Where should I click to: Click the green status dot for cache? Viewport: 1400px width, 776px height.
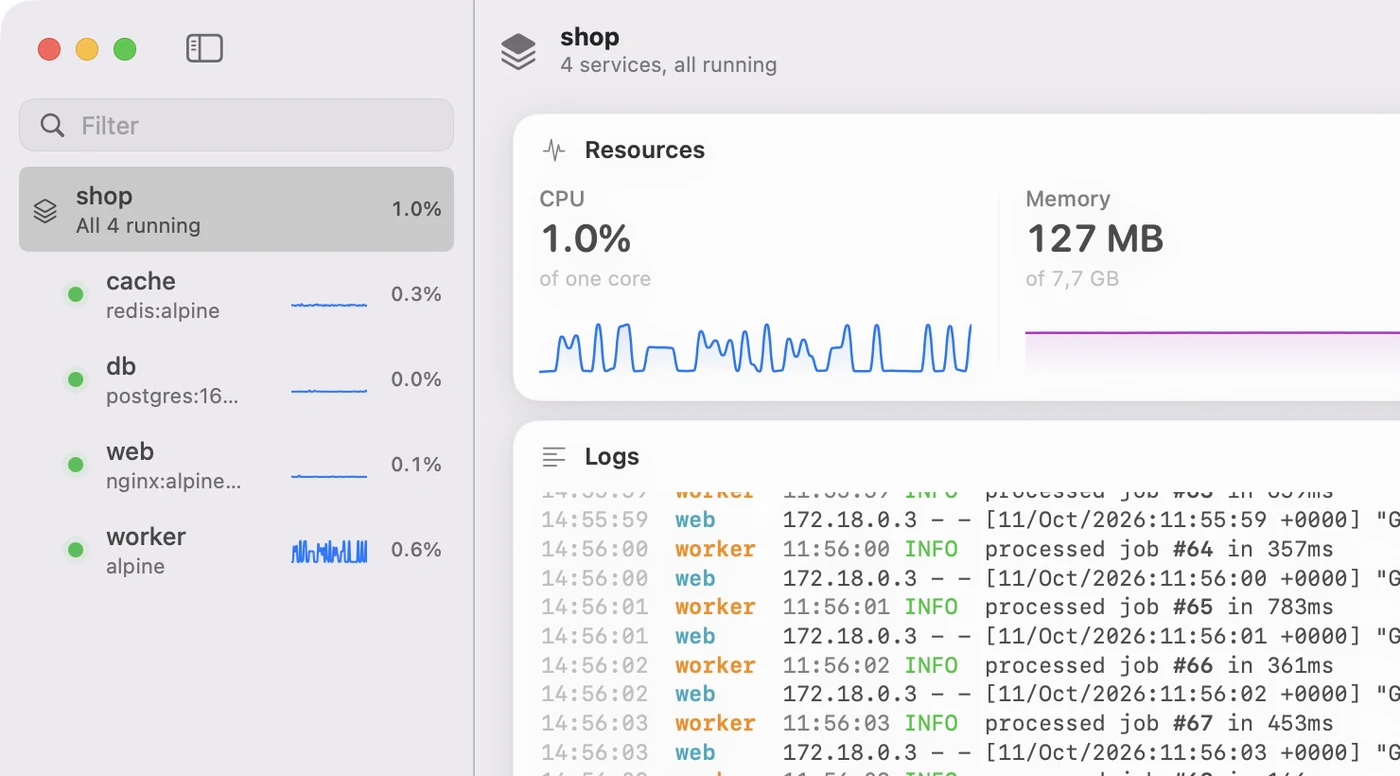coord(75,294)
